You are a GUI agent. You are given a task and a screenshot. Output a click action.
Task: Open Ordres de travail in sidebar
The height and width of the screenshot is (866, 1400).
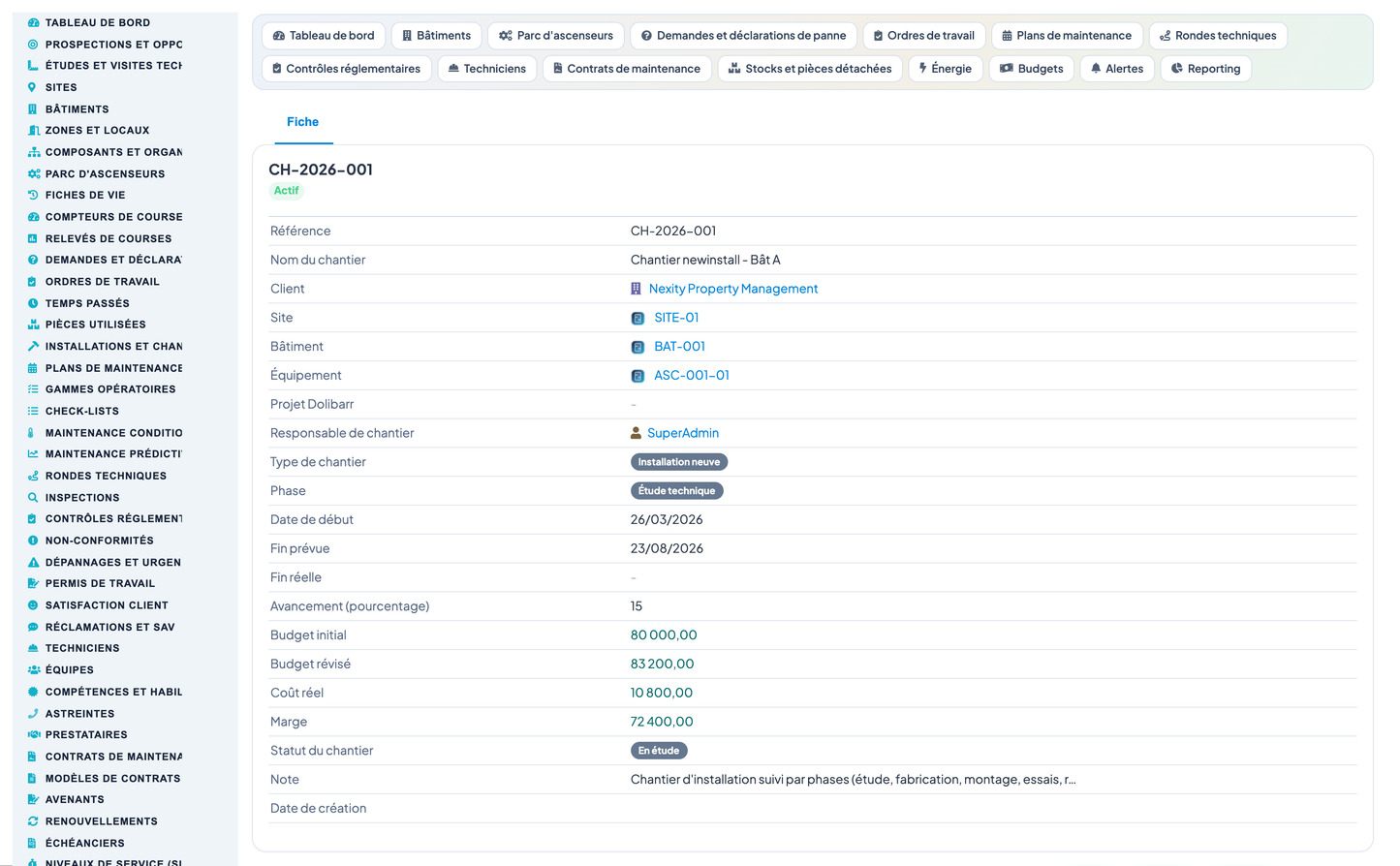[103, 282]
